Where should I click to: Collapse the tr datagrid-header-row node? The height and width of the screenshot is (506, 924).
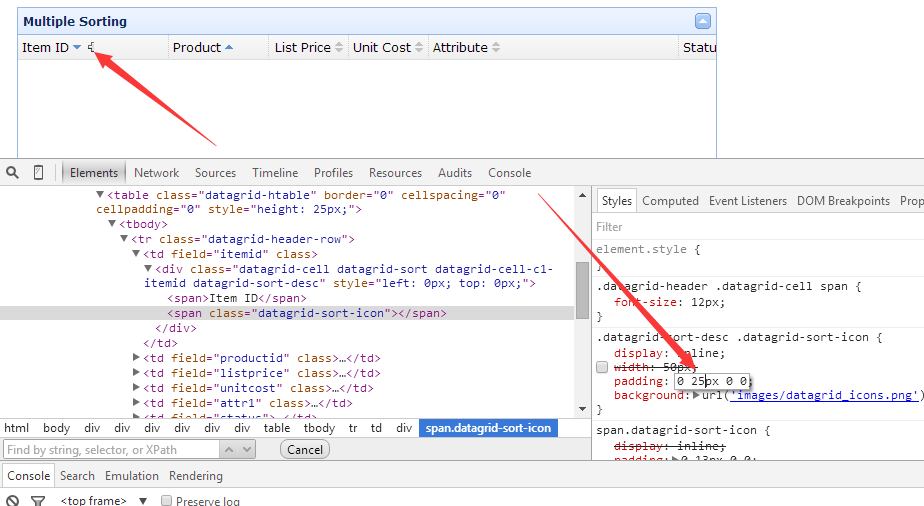click(x=124, y=239)
